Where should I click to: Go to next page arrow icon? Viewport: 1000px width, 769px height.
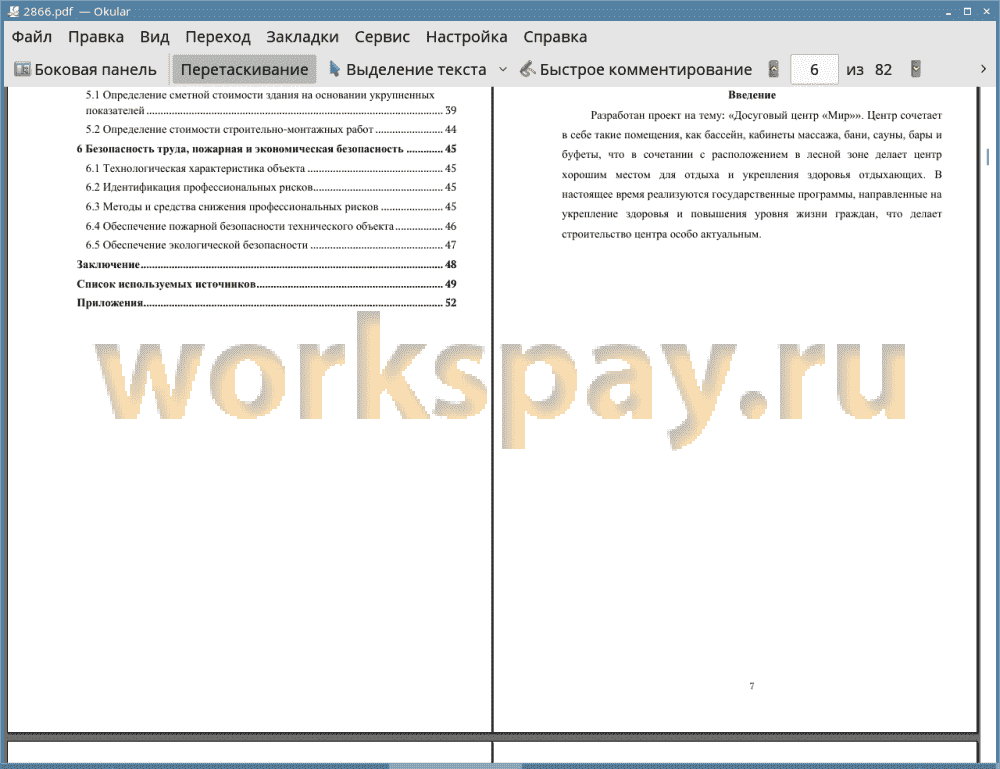point(916,69)
